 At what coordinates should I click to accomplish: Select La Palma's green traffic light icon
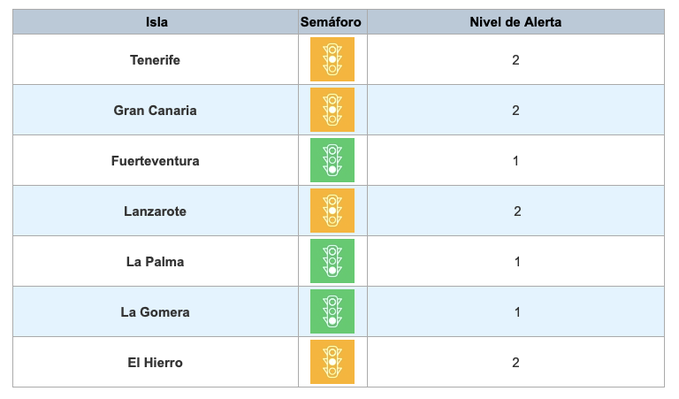332,261
